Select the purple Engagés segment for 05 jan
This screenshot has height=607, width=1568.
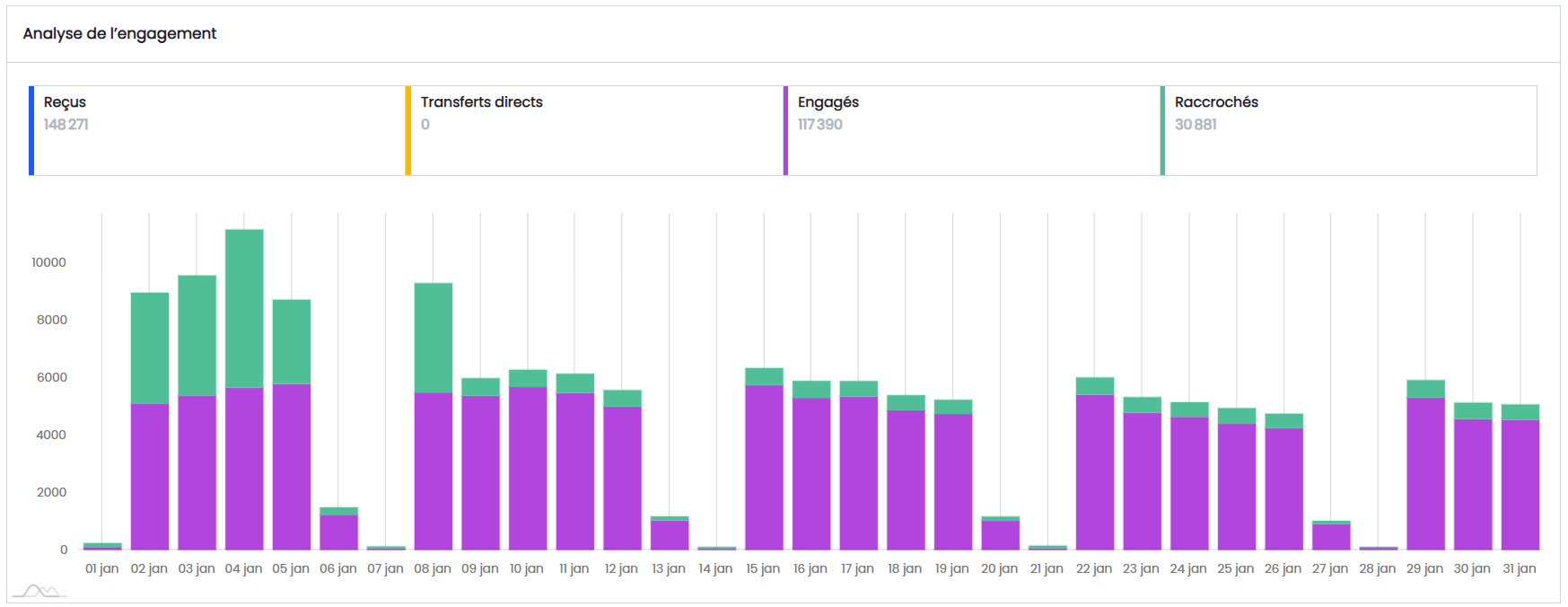292,467
